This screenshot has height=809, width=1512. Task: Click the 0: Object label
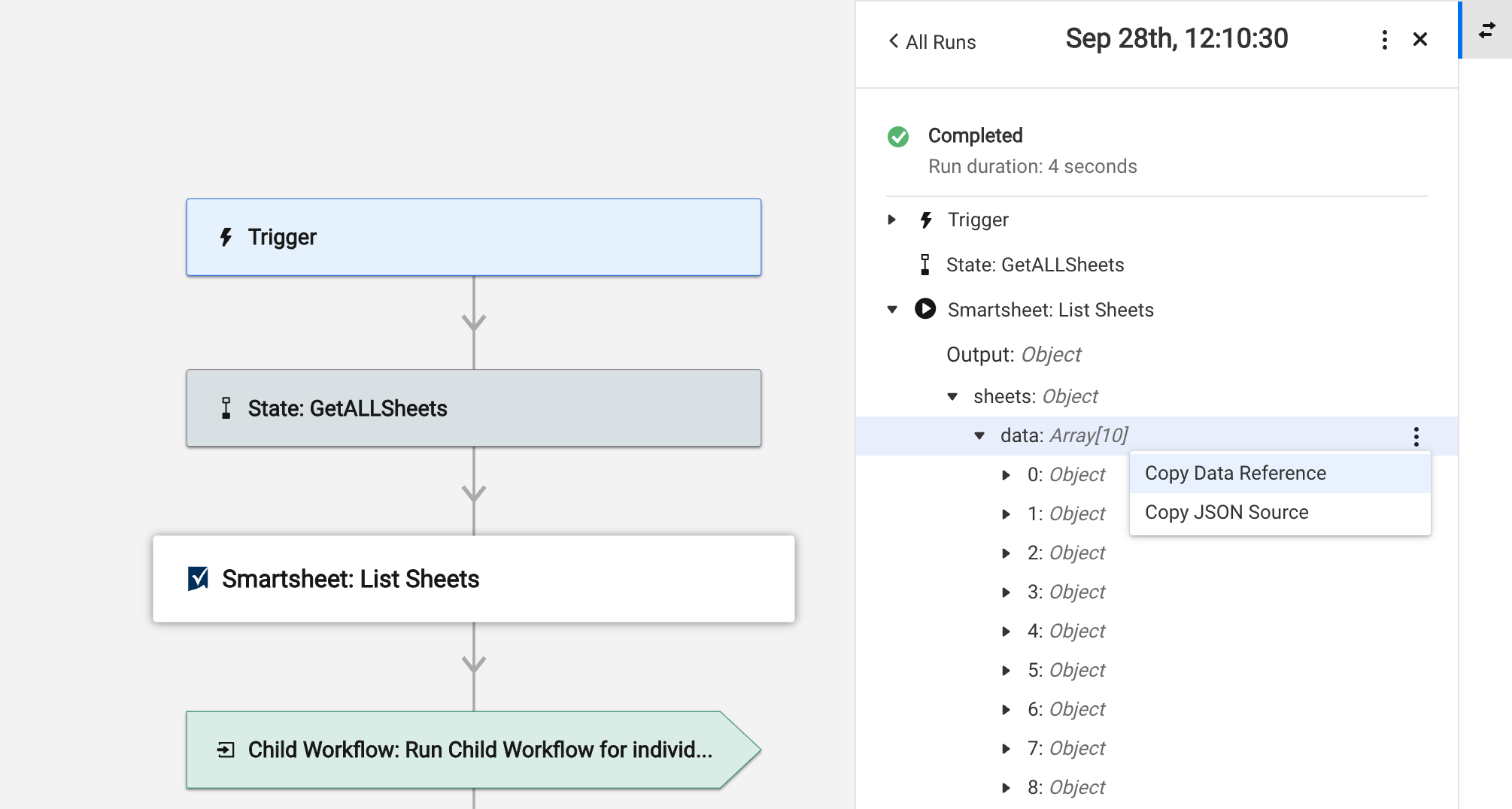coord(1066,474)
